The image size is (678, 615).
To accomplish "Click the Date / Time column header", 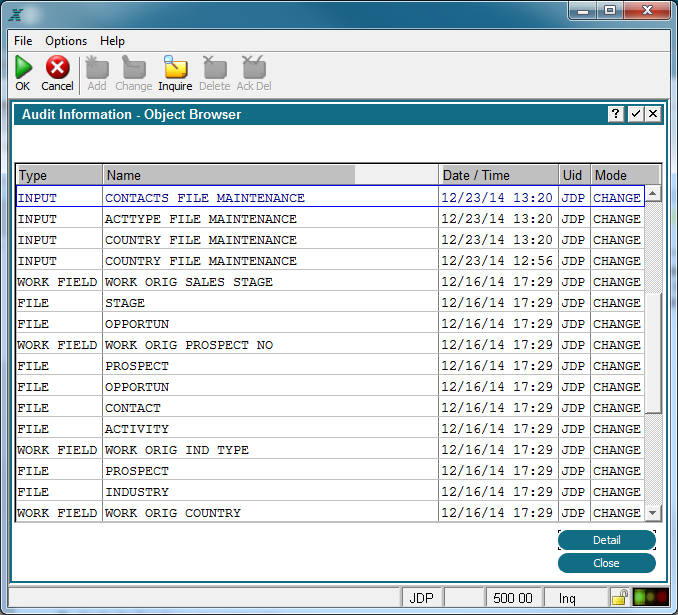I will coord(499,175).
